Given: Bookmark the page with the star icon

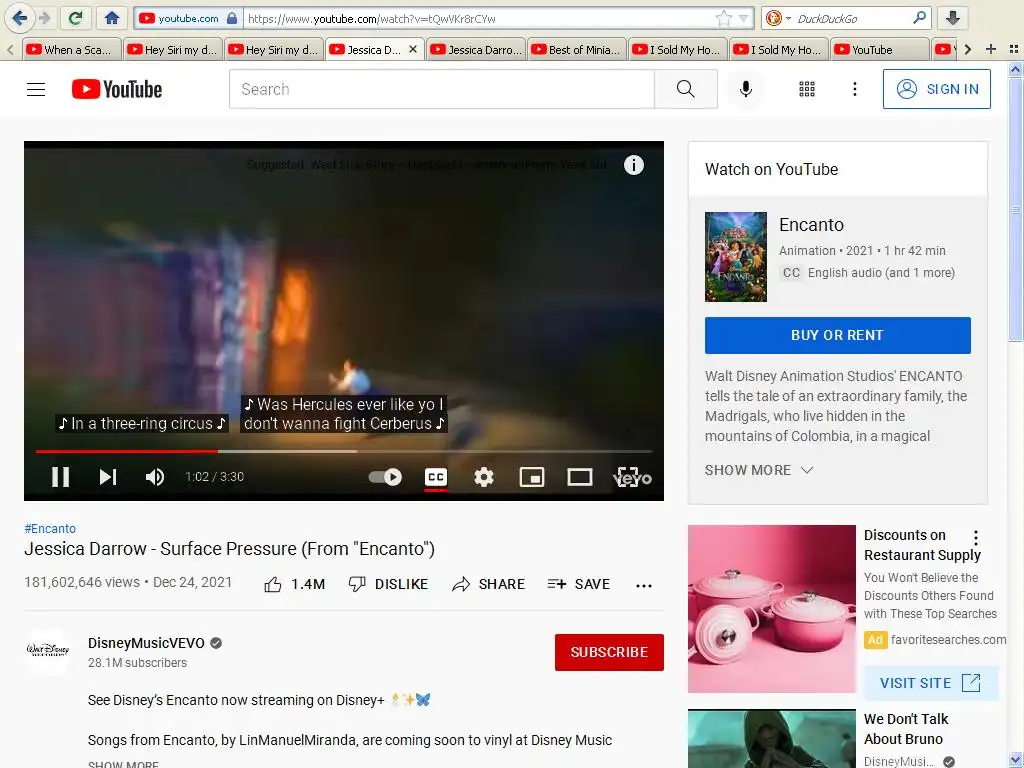Looking at the screenshot, I should (x=723, y=18).
